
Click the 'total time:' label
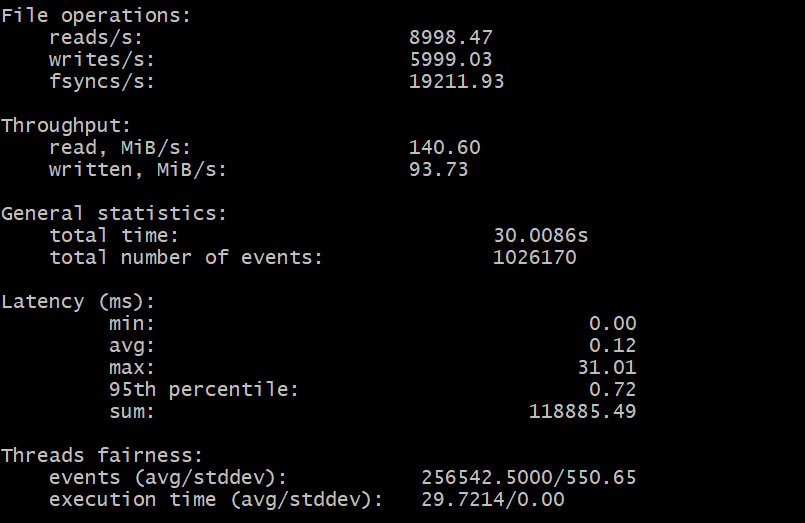click(113, 236)
